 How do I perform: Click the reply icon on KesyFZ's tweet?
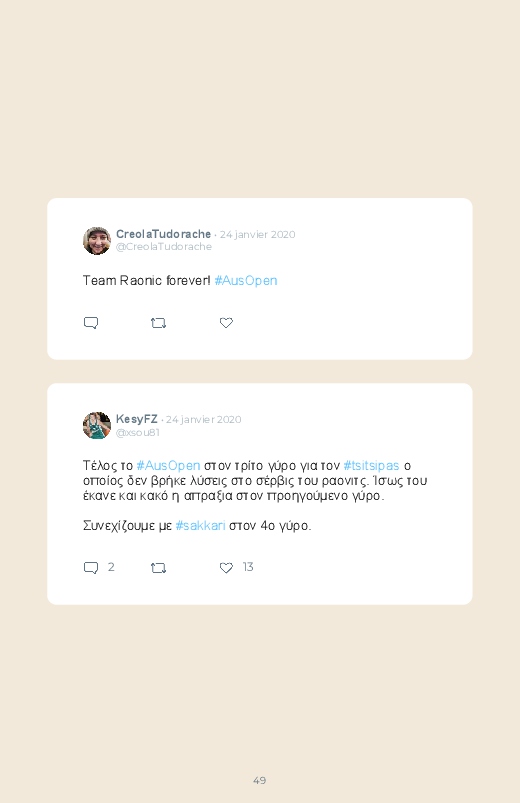(x=91, y=567)
